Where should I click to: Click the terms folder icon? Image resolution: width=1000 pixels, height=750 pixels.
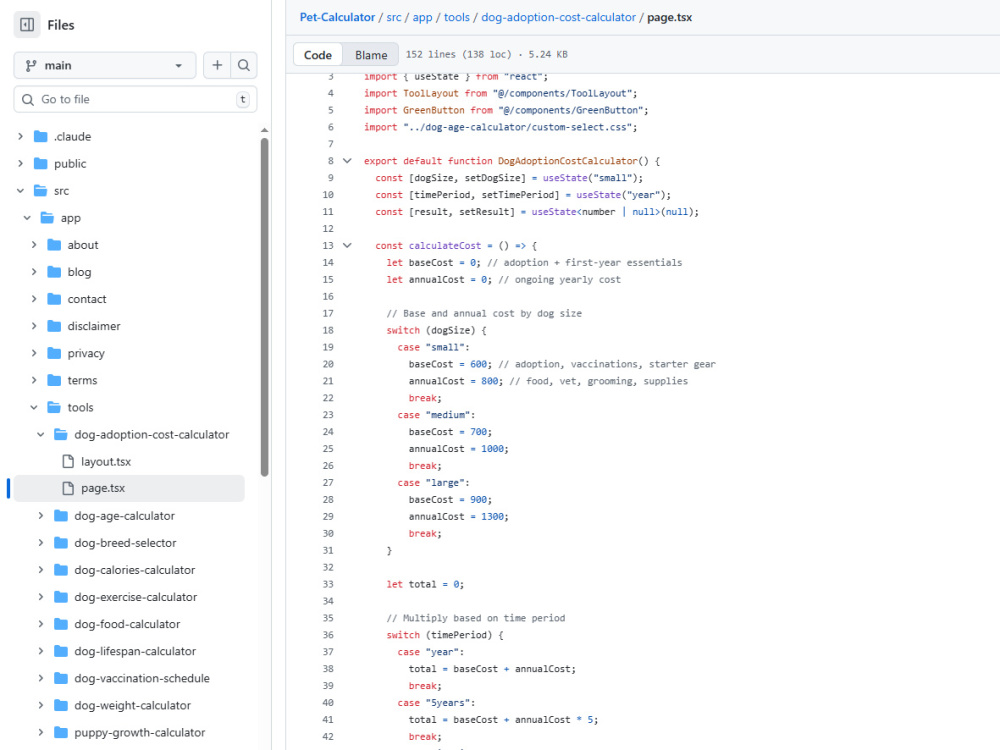pos(54,380)
